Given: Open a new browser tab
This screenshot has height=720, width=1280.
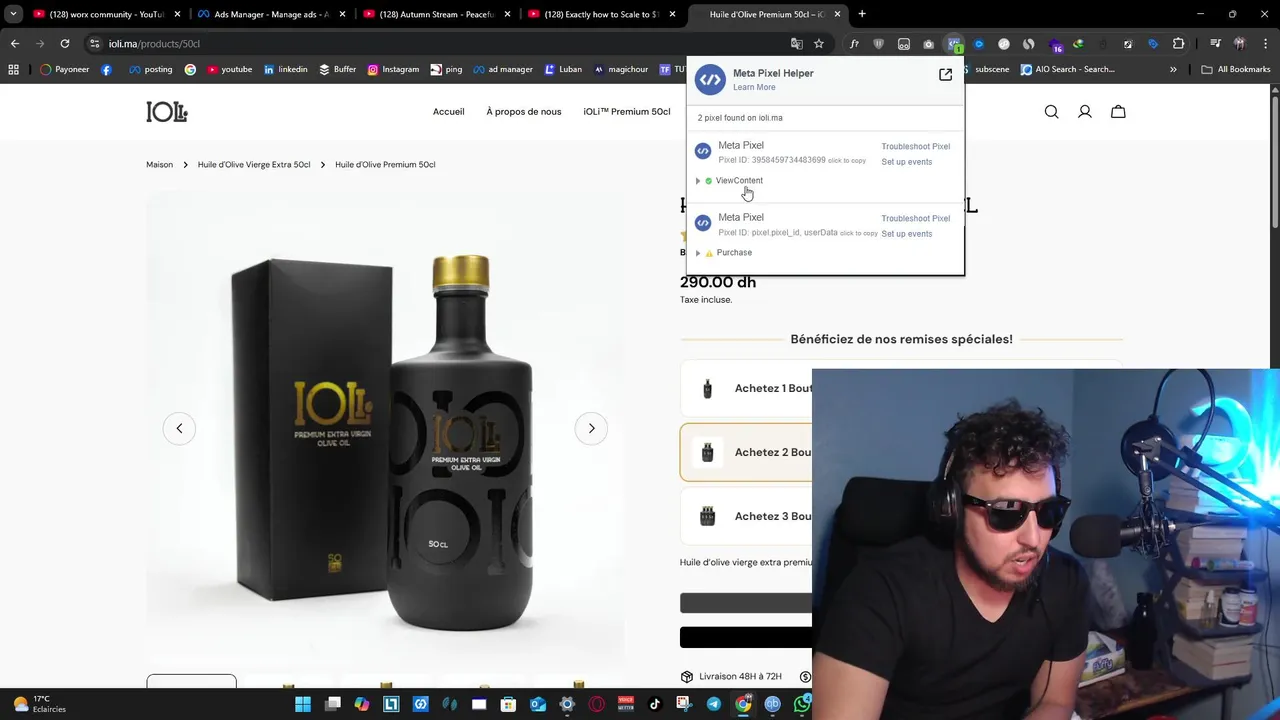Looking at the screenshot, I should click(x=862, y=14).
